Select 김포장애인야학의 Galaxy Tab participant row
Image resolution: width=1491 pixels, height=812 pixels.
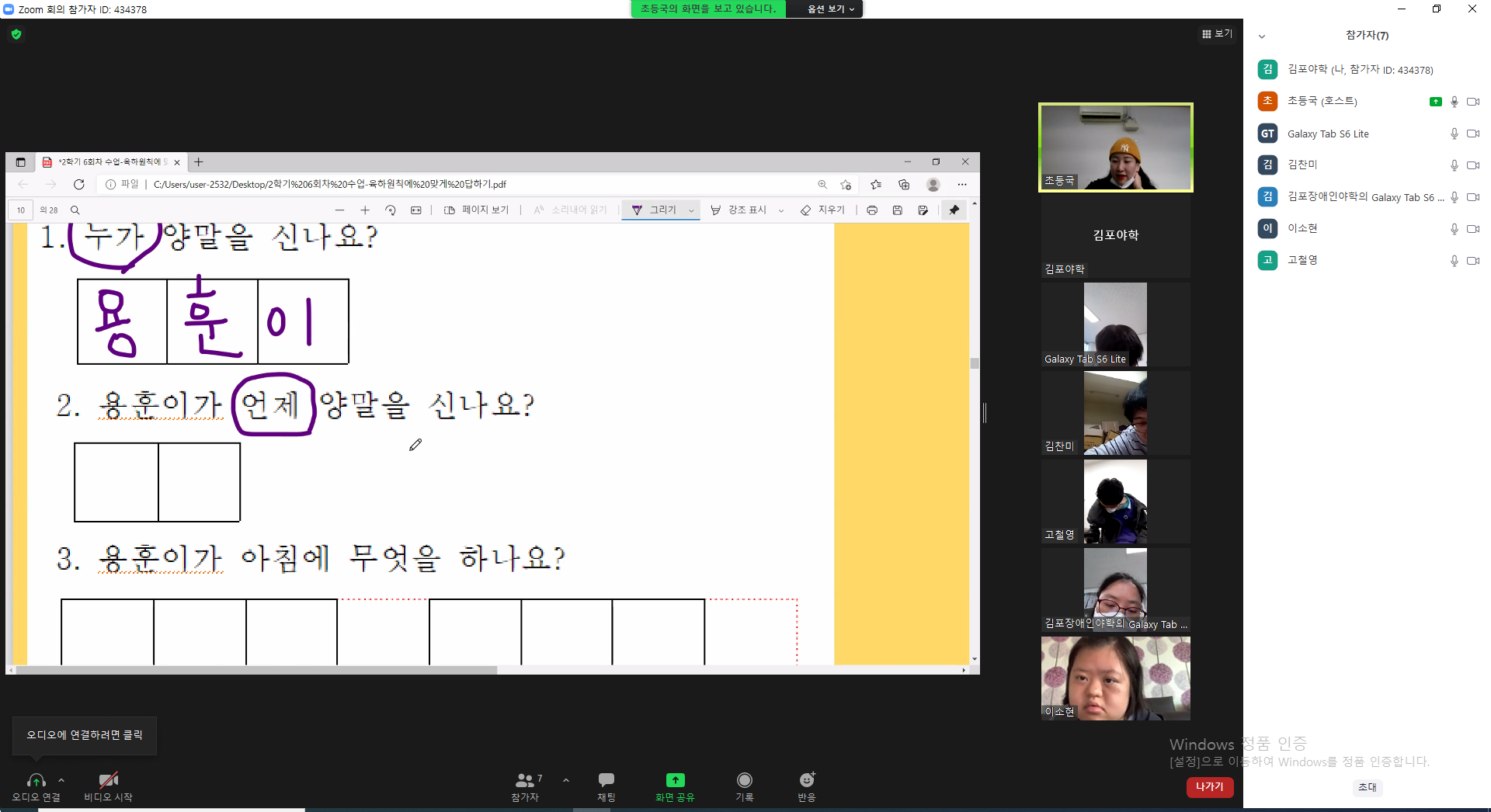[1368, 197]
